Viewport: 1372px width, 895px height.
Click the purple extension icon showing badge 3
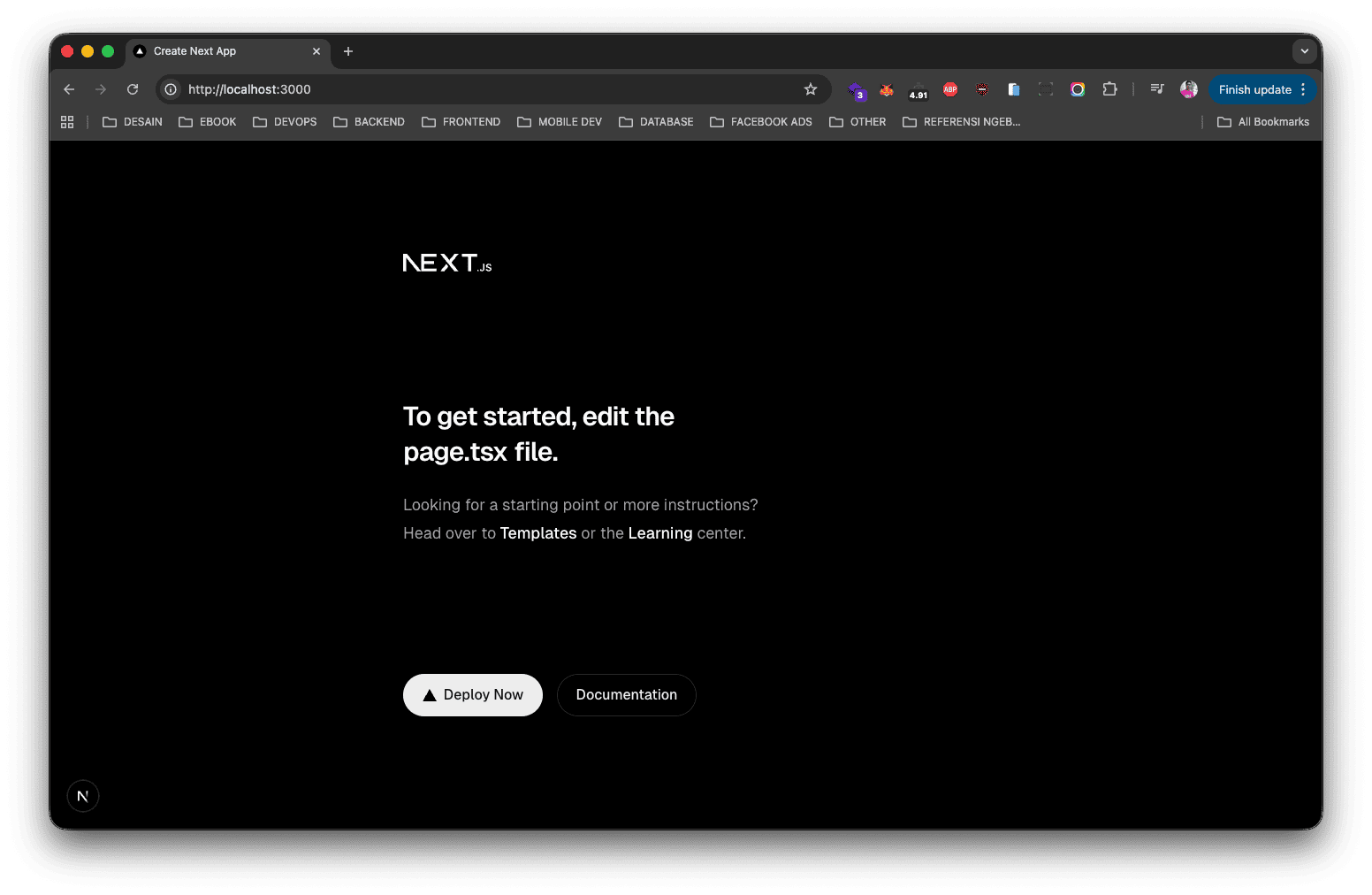(857, 89)
